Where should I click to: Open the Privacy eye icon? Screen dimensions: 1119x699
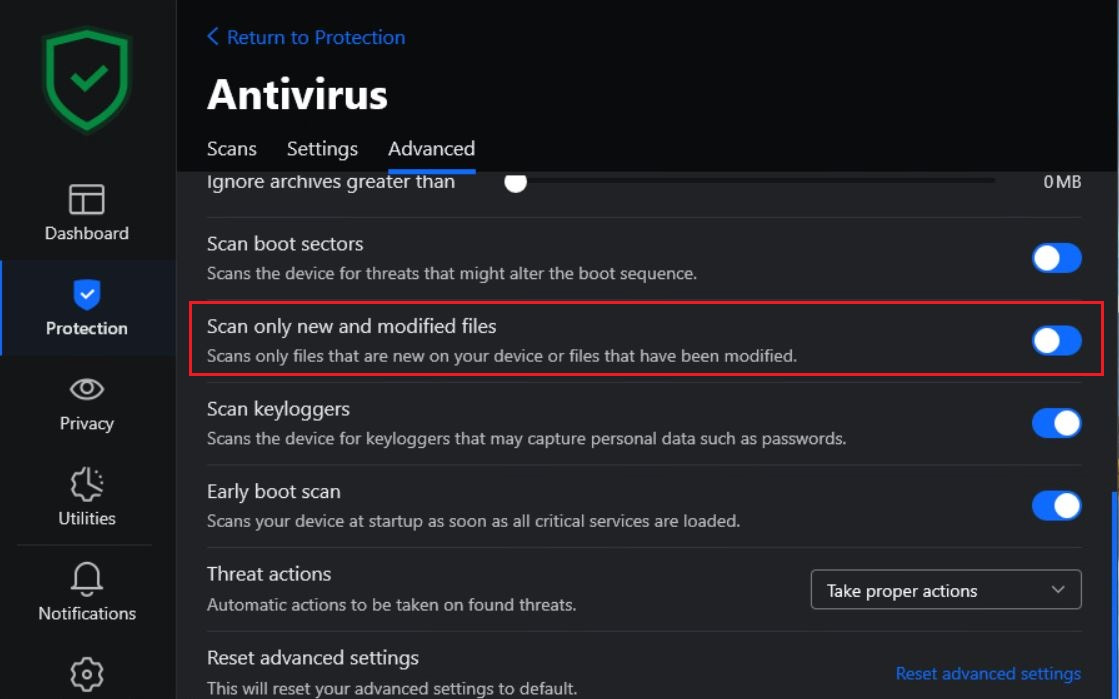point(86,389)
